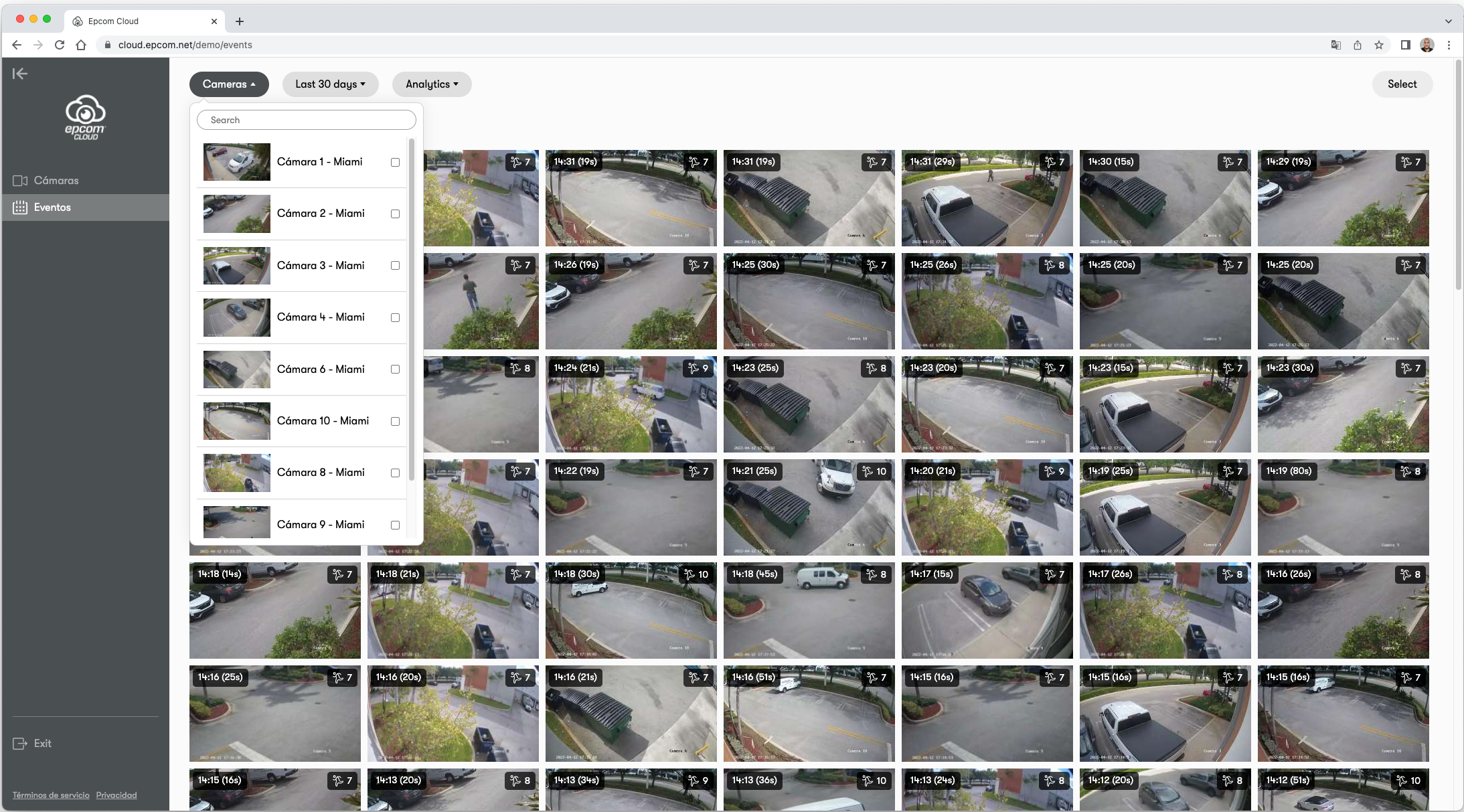This screenshot has width=1464, height=812.
Task: Open the Cámaras page in sidebar
Action: click(x=85, y=181)
